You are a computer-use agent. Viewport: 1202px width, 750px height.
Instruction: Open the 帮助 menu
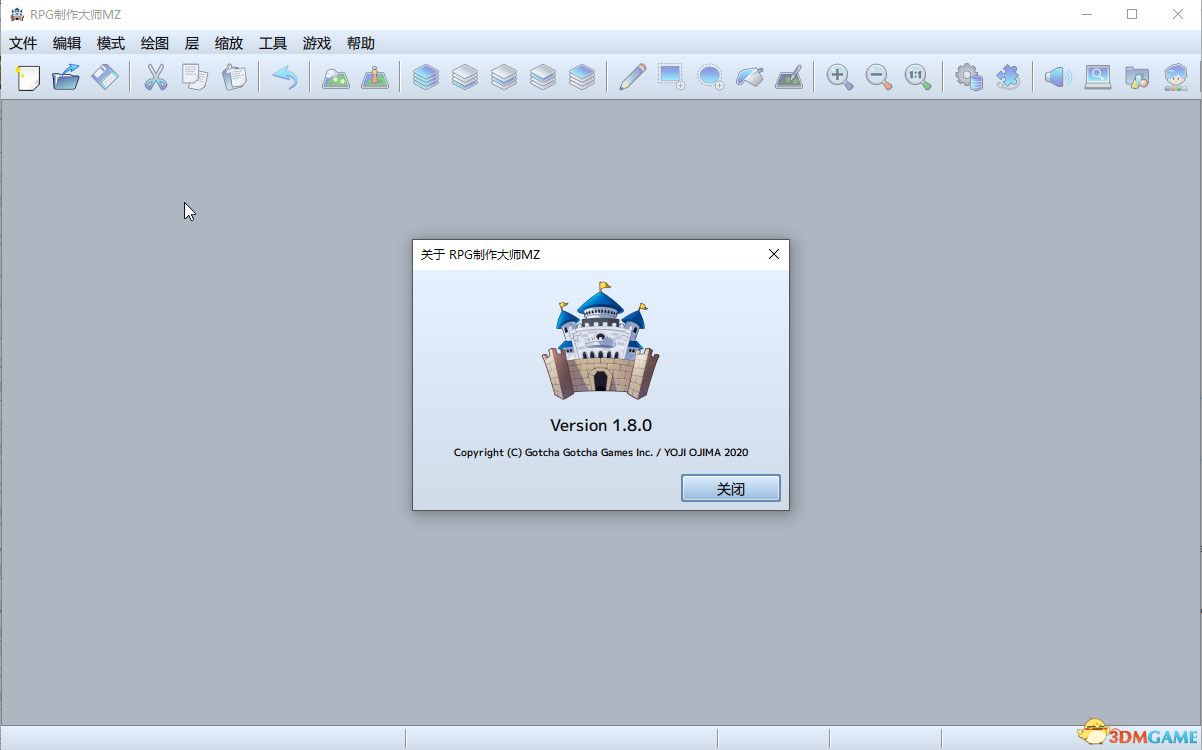(361, 43)
